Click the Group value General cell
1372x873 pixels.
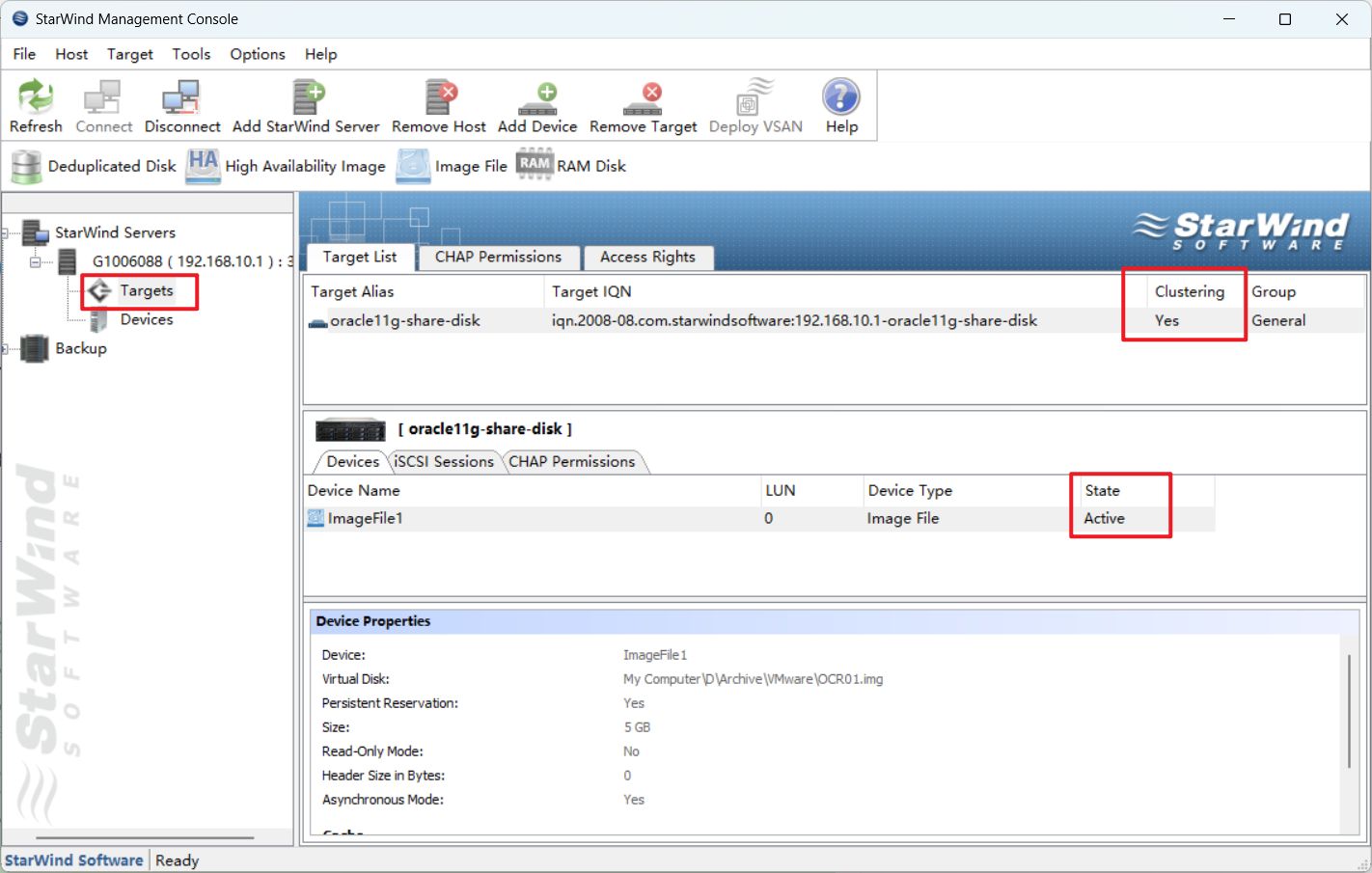click(x=1278, y=320)
